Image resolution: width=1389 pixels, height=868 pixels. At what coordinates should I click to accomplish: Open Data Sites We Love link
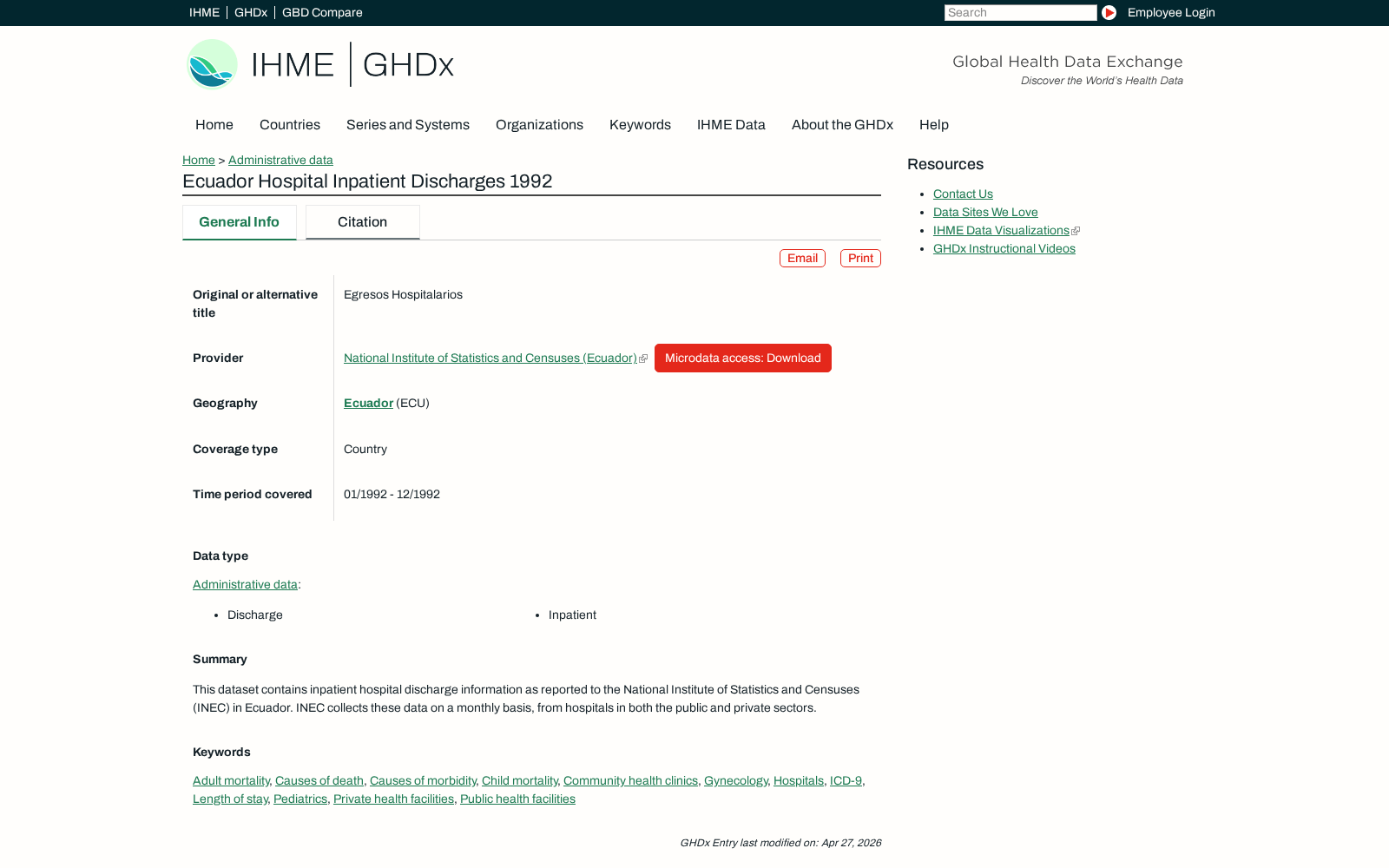(x=985, y=213)
